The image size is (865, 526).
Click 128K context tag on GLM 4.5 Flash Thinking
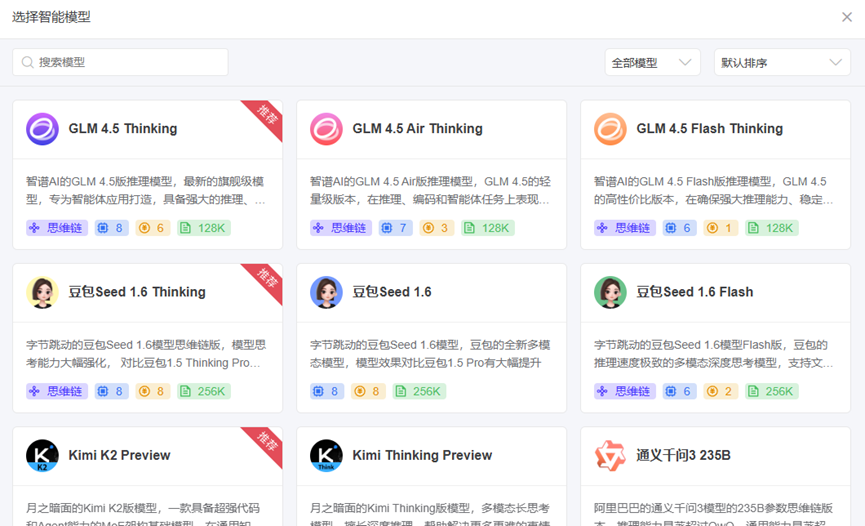[772, 228]
